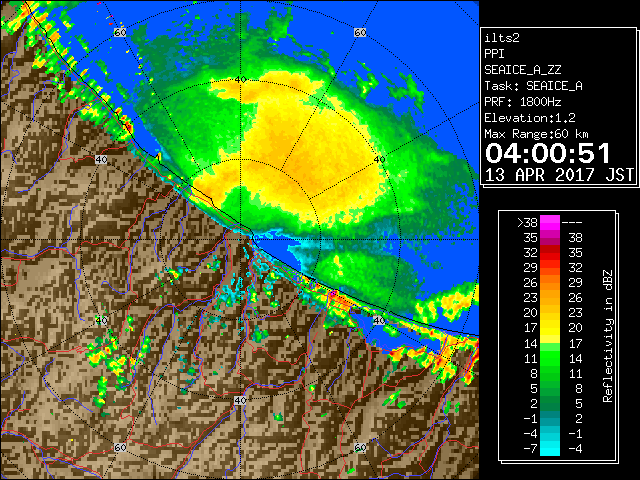Click the '60' range label in southwest terrain

coord(120,447)
